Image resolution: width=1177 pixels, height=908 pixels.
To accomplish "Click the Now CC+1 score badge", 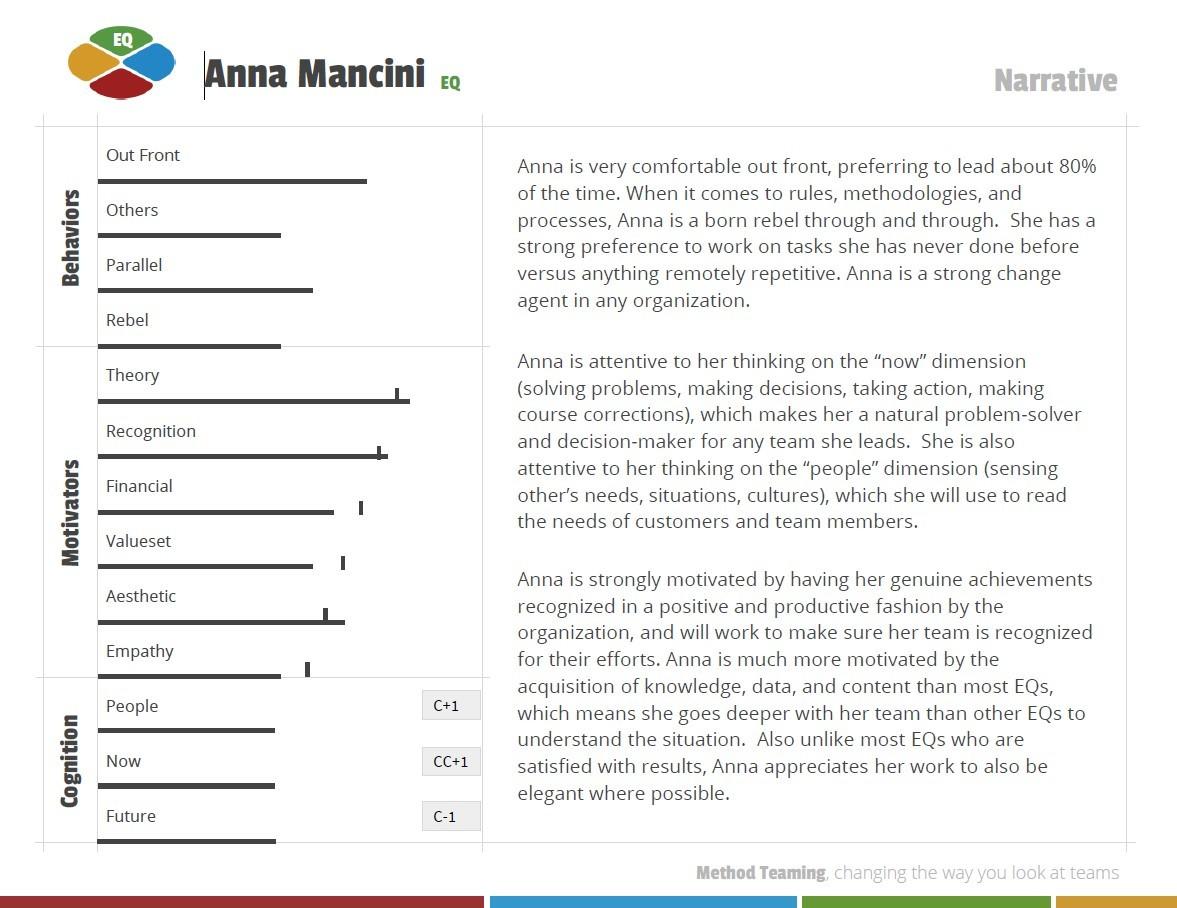I will point(451,762).
